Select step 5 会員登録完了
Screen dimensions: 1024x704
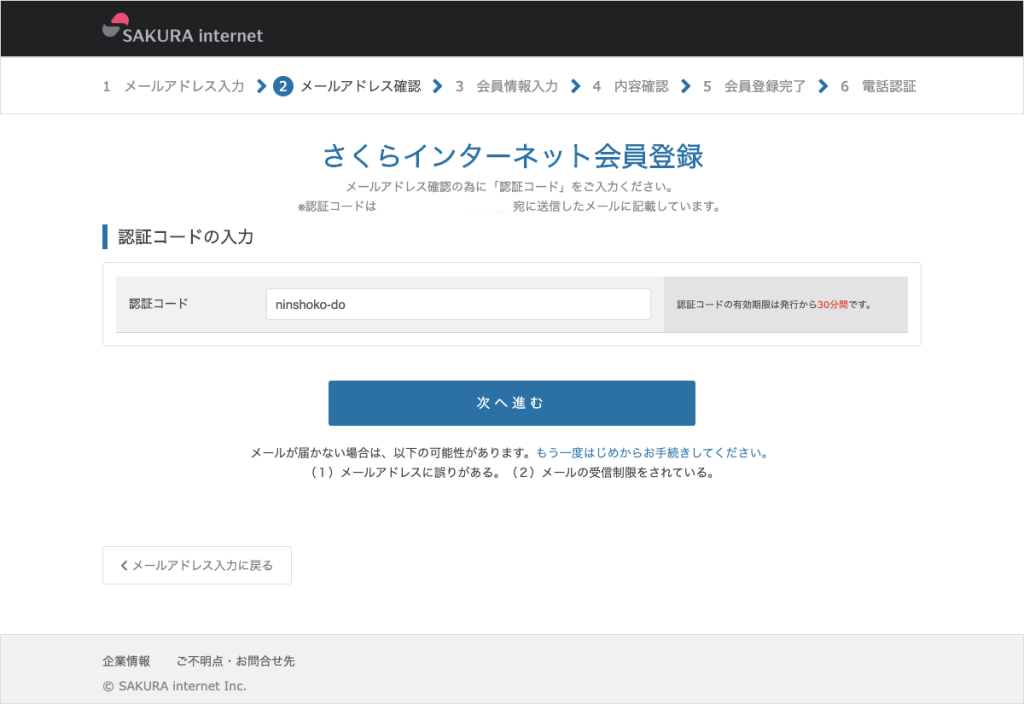754,86
